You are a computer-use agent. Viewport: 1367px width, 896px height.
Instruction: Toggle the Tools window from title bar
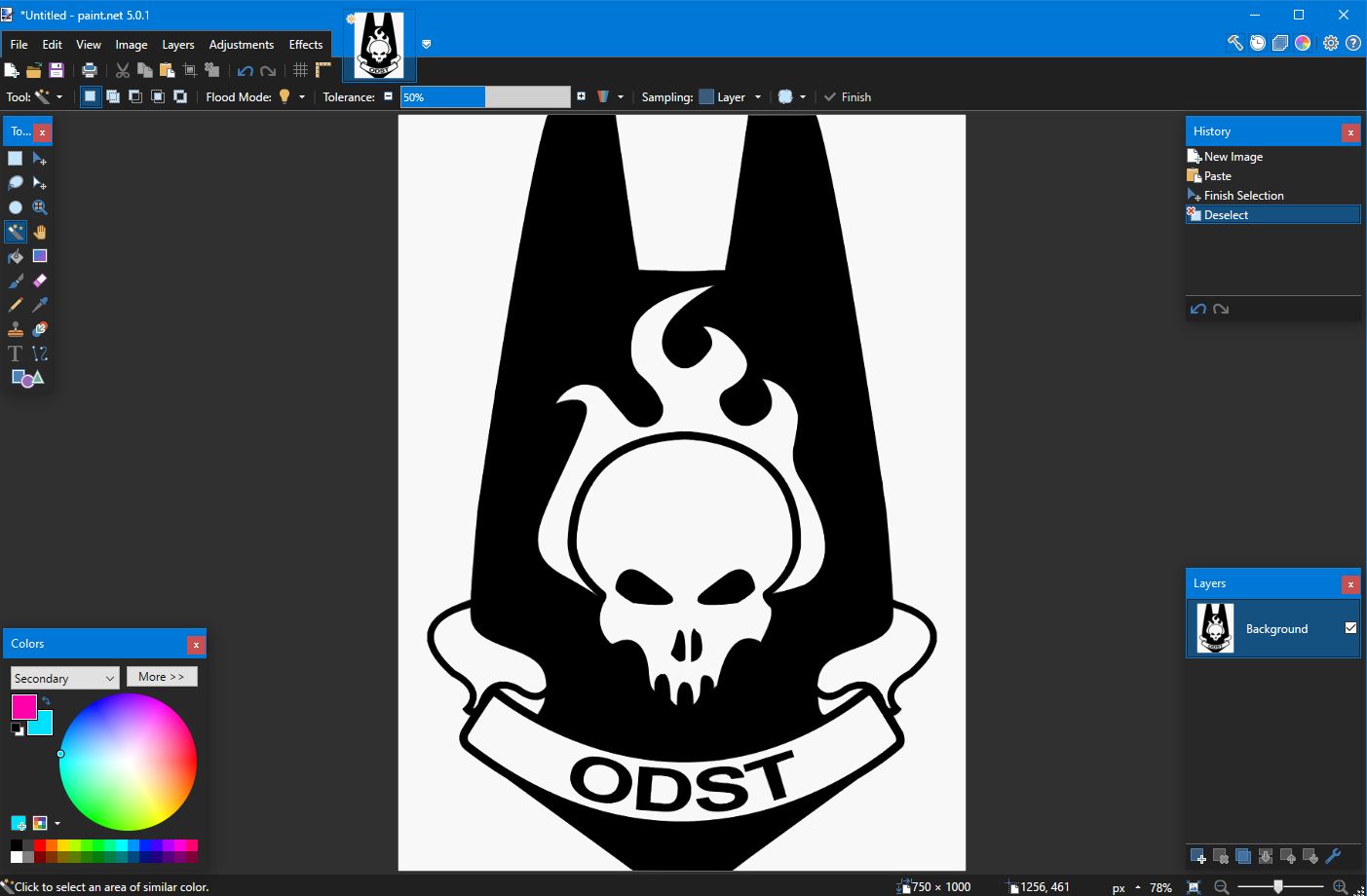click(x=1235, y=43)
